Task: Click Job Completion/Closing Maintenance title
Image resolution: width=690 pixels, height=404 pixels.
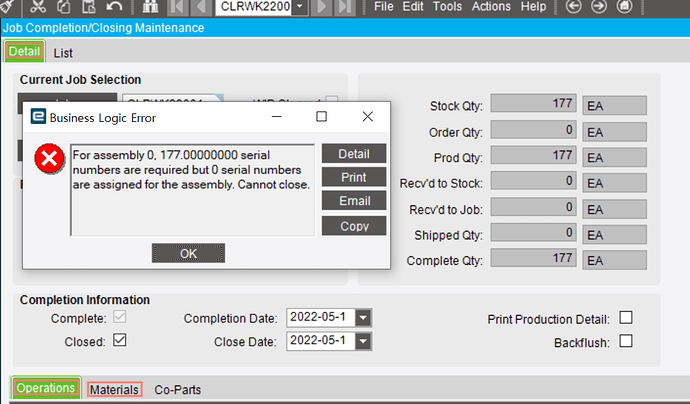Action: [x=103, y=28]
